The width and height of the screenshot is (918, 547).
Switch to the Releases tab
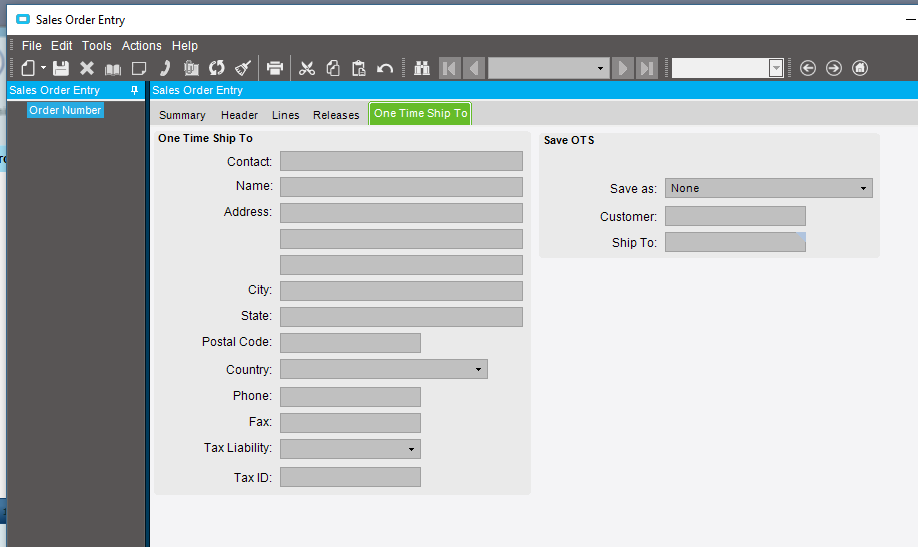coord(336,115)
